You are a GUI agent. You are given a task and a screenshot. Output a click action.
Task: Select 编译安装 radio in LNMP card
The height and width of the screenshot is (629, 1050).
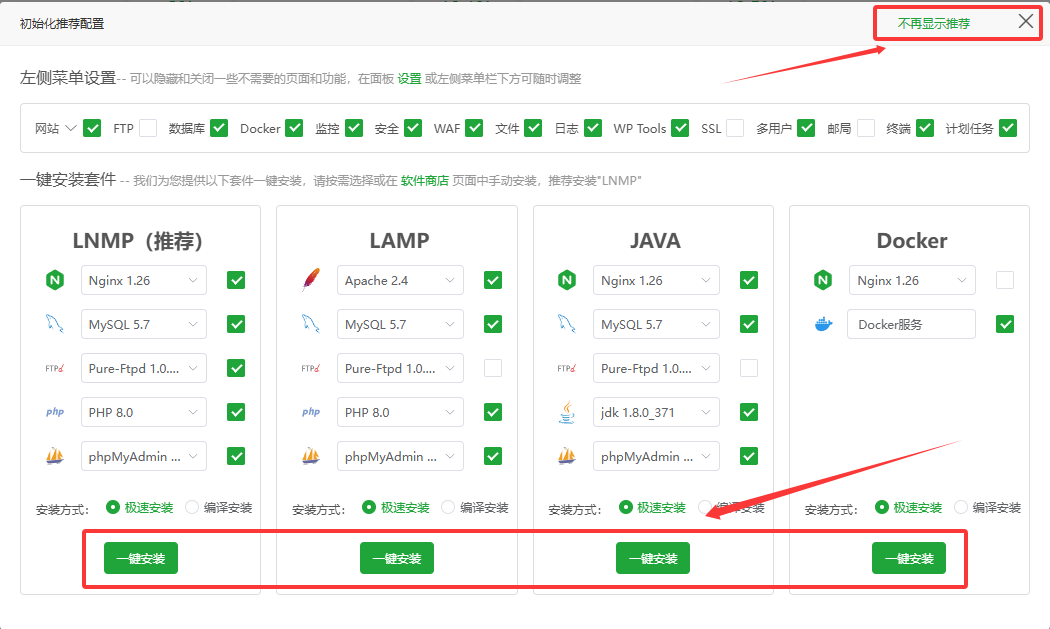pos(192,507)
